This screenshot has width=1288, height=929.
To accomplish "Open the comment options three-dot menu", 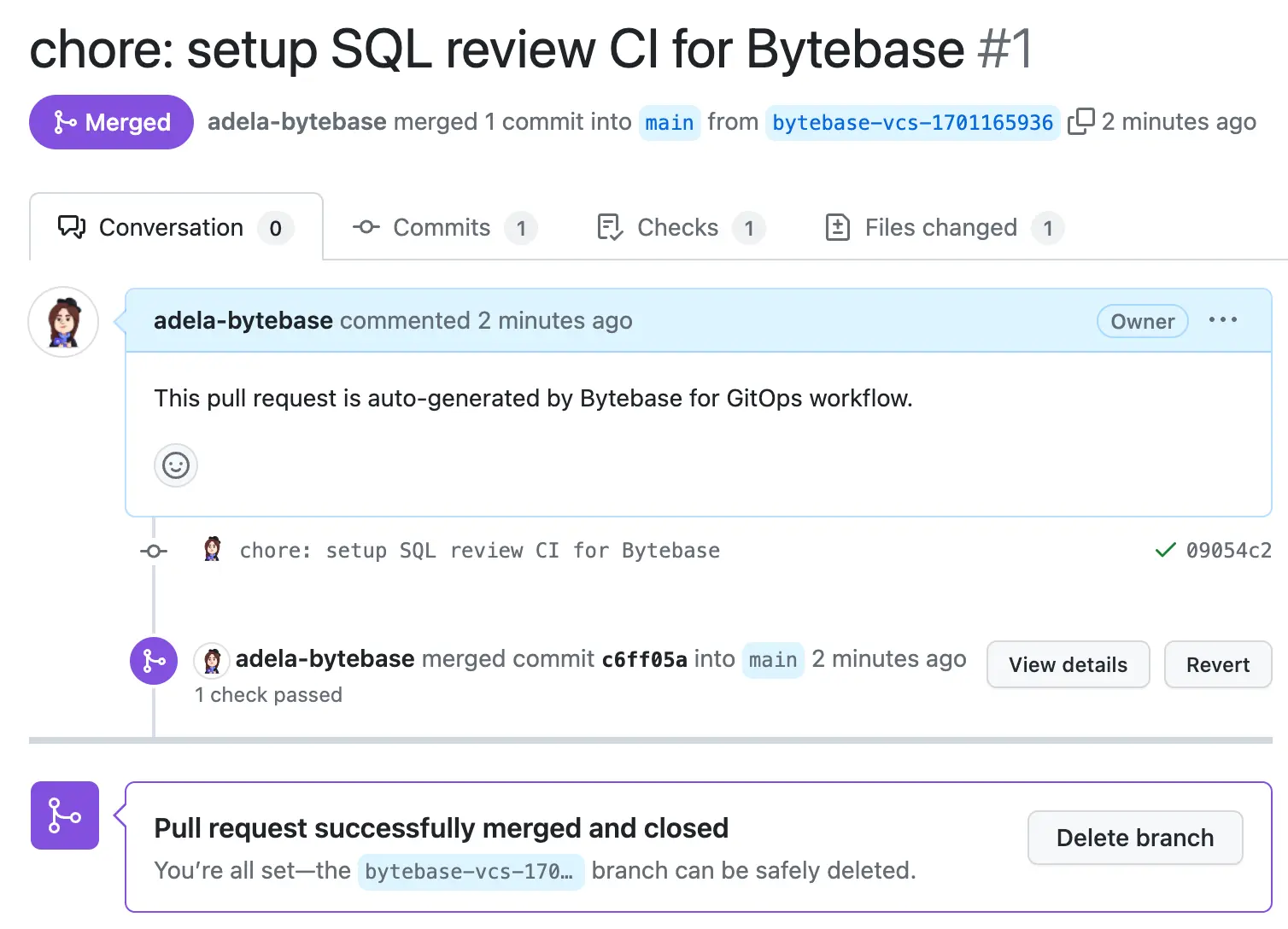I will point(1223,320).
